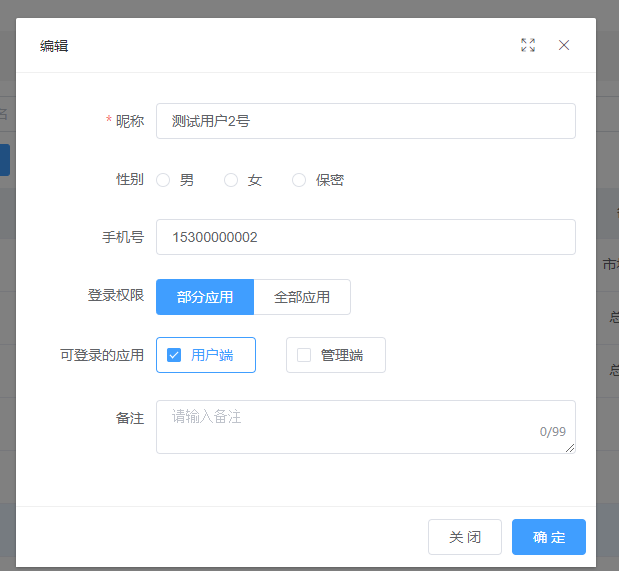619x571 pixels.
Task: Expand the edit dialog to fullscreen
Action: 528,45
